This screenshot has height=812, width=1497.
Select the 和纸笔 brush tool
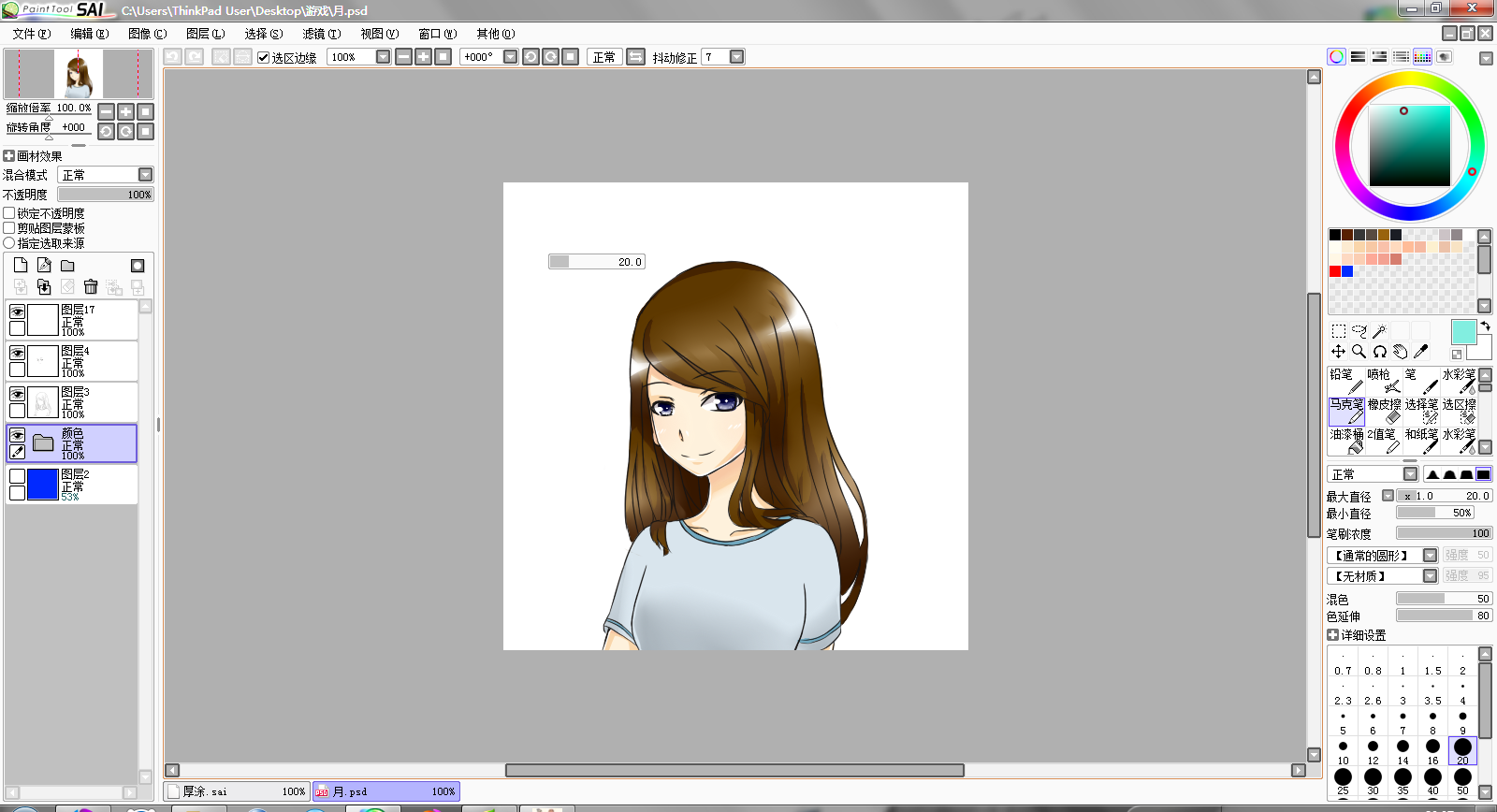click(x=1421, y=441)
